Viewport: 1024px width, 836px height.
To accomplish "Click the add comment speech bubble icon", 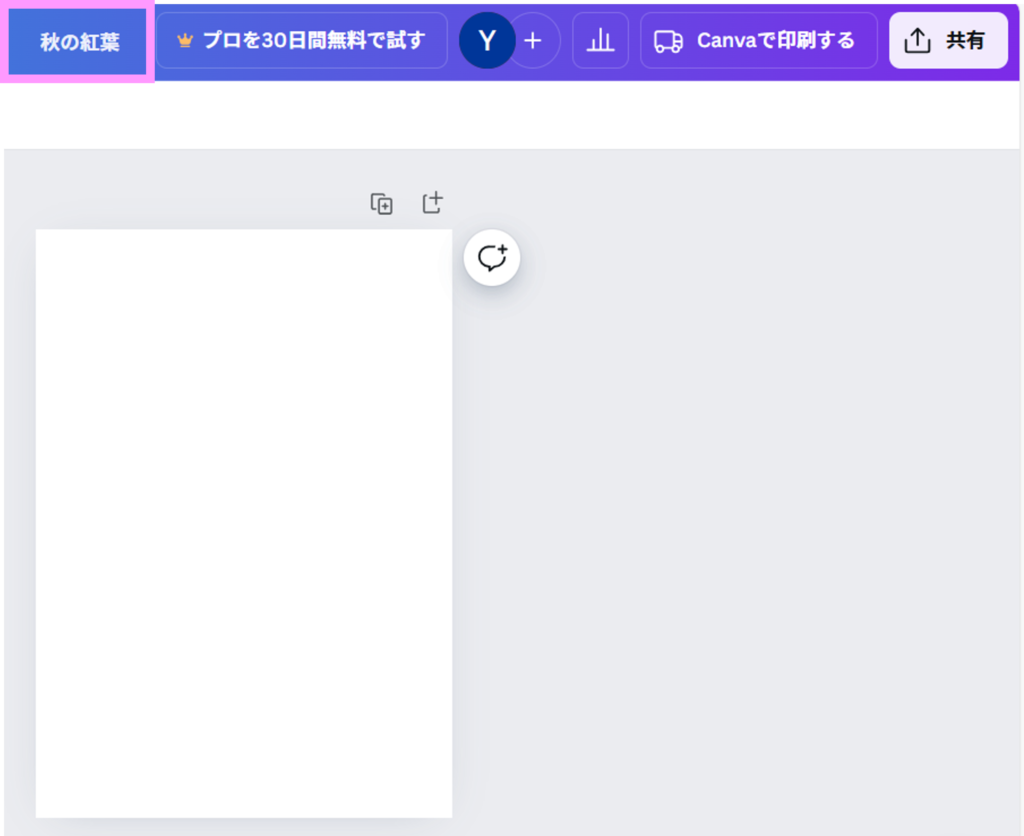I will click(x=492, y=258).
